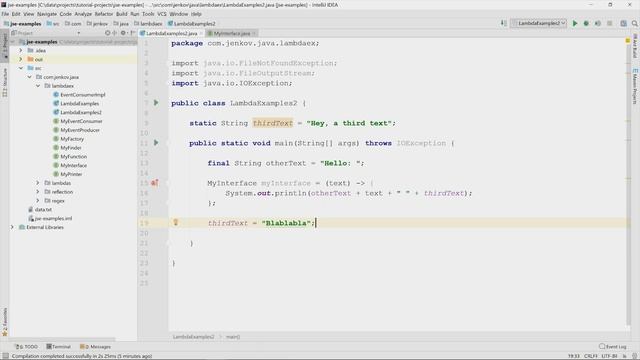Click the run gutter arrow beside main method
The width and height of the screenshot is (640, 360).
156,143
